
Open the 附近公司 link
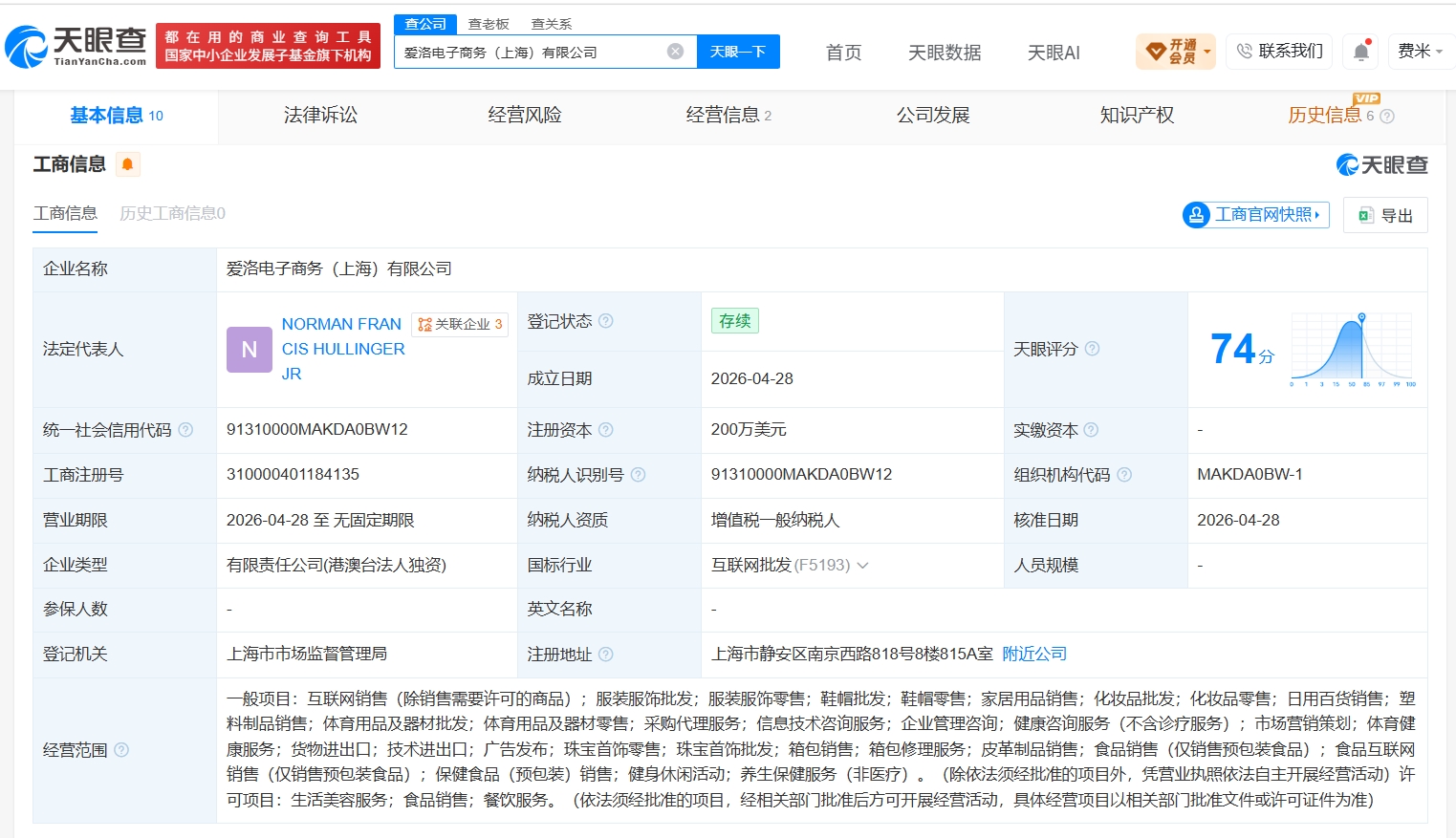(x=1034, y=655)
